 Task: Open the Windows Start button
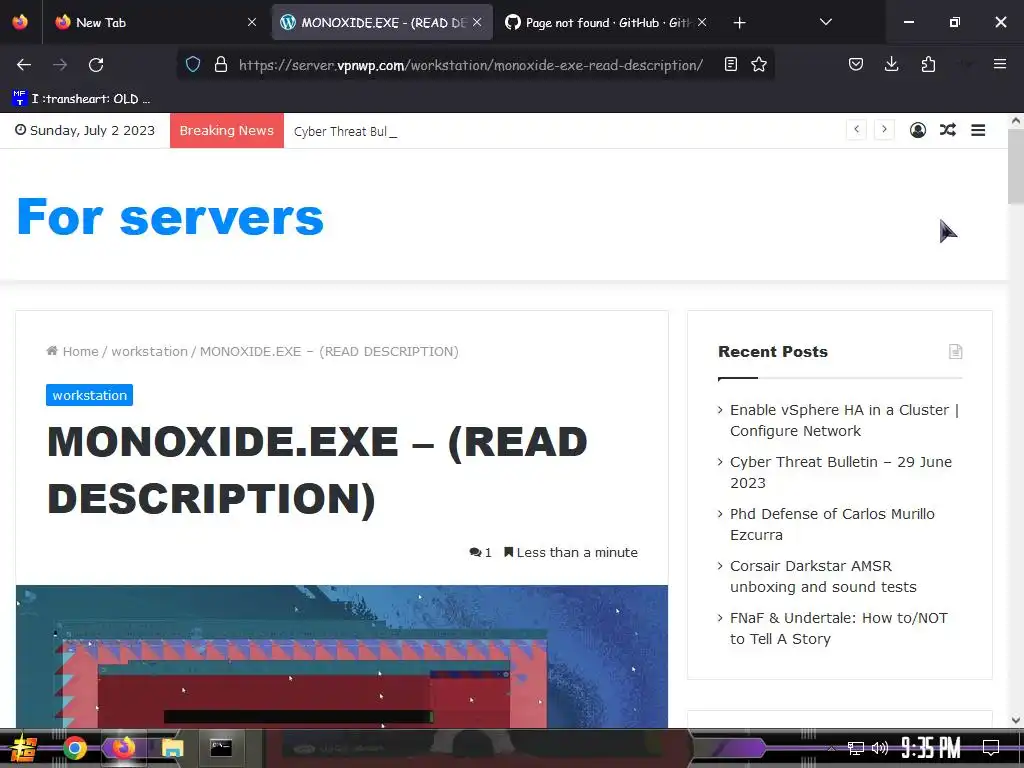(x=24, y=748)
